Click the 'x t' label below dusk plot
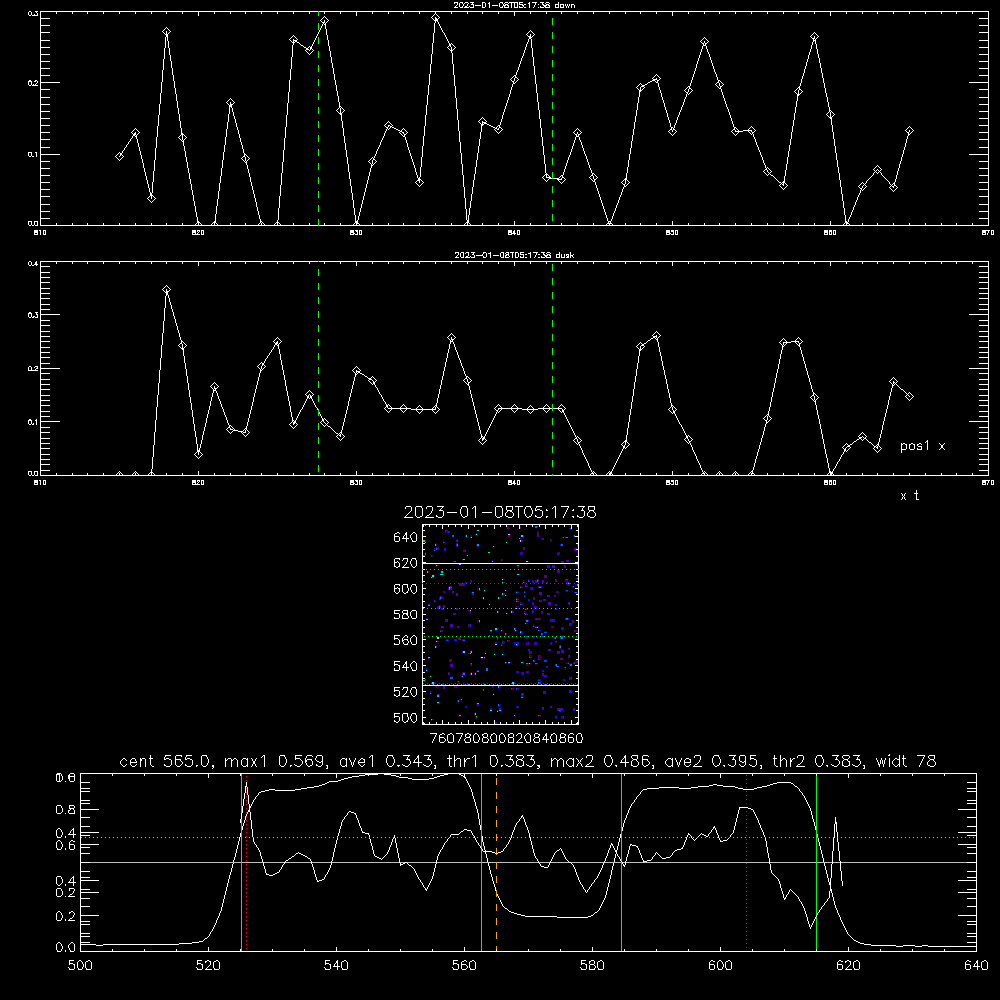The width and height of the screenshot is (1000, 1000). point(909,496)
